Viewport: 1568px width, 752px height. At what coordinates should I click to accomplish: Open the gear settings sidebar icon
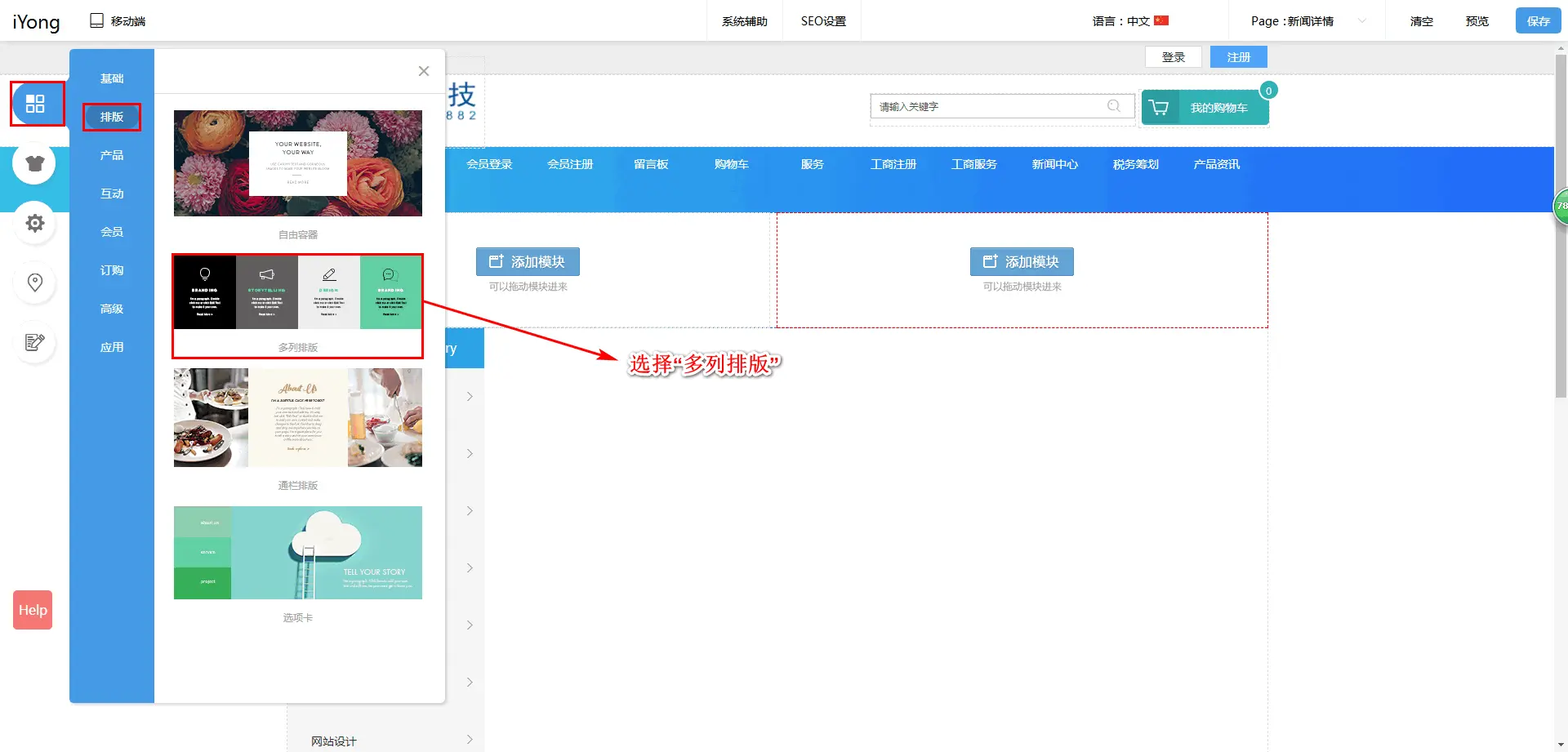pos(34,223)
